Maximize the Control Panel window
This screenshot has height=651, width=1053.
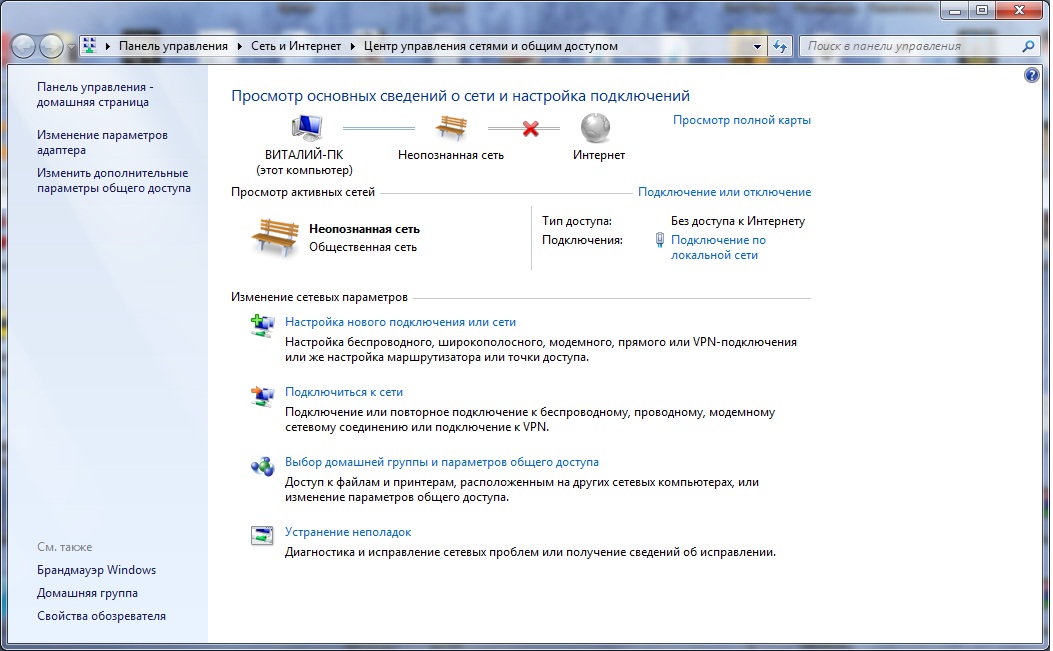(x=982, y=11)
